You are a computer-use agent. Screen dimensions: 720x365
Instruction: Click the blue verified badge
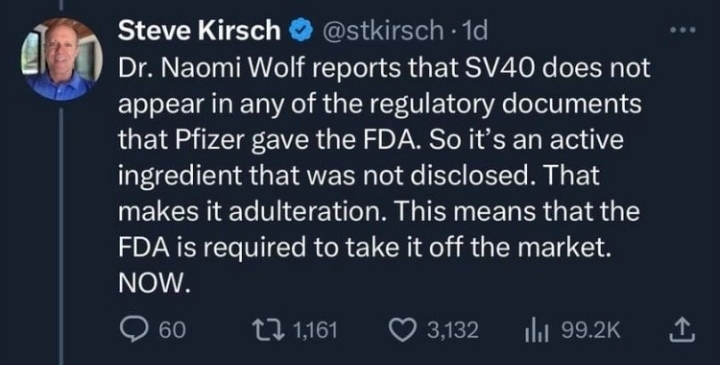[300, 32]
